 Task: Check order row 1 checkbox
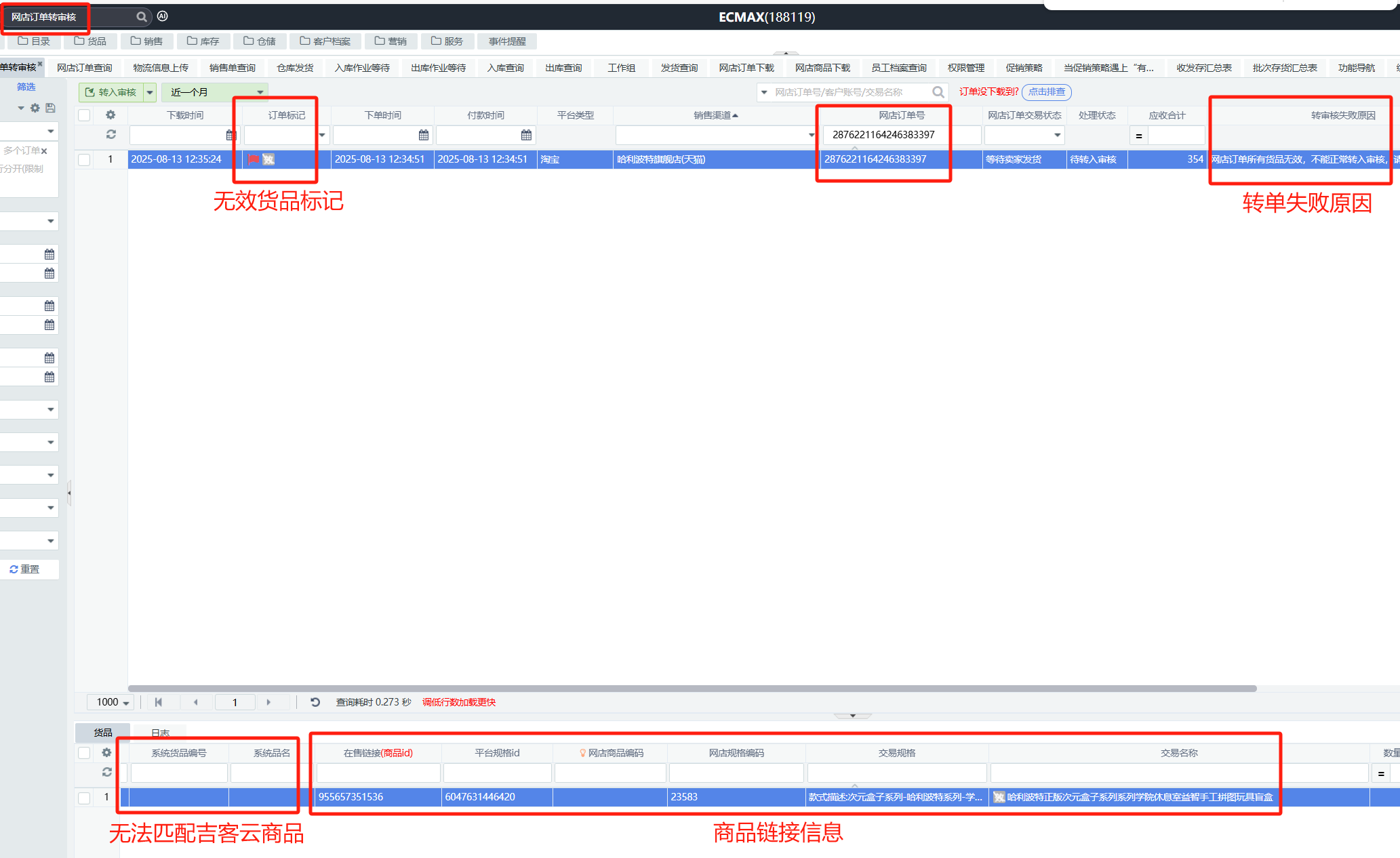(84, 160)
